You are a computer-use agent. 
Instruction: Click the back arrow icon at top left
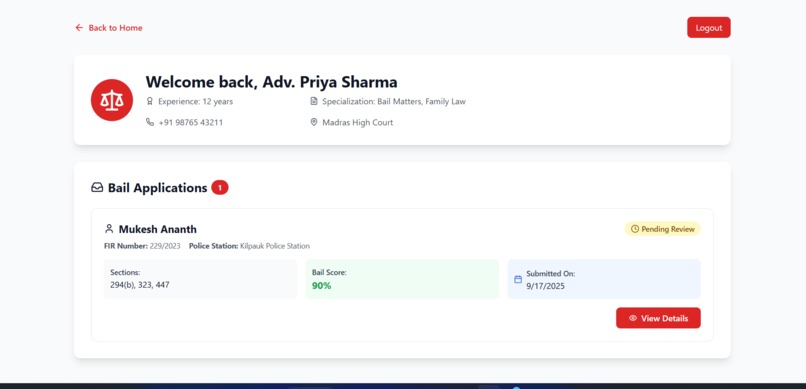[x=79, y=28]
